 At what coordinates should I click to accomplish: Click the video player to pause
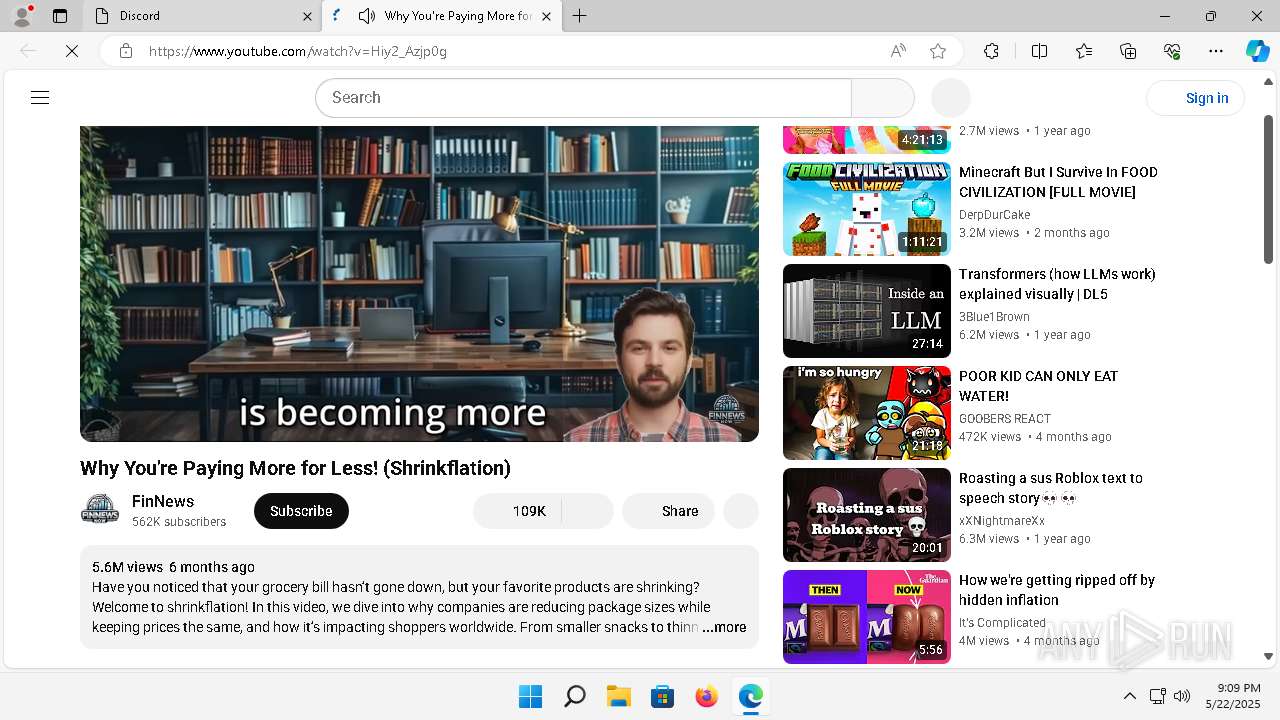pyautogui.click(x=419, y=283)
